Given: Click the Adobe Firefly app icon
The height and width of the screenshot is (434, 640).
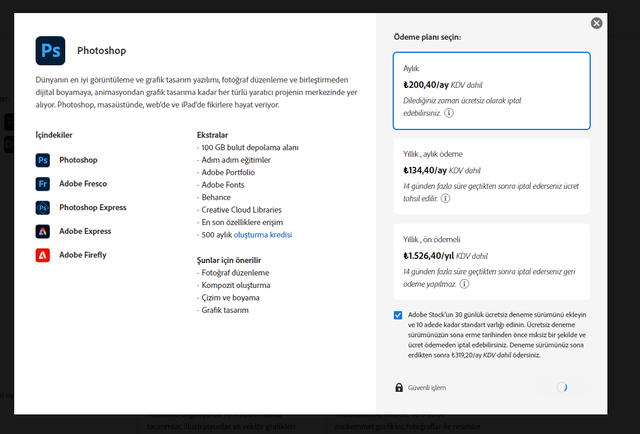Looking at the screenshot, I should tap(43, 255).
